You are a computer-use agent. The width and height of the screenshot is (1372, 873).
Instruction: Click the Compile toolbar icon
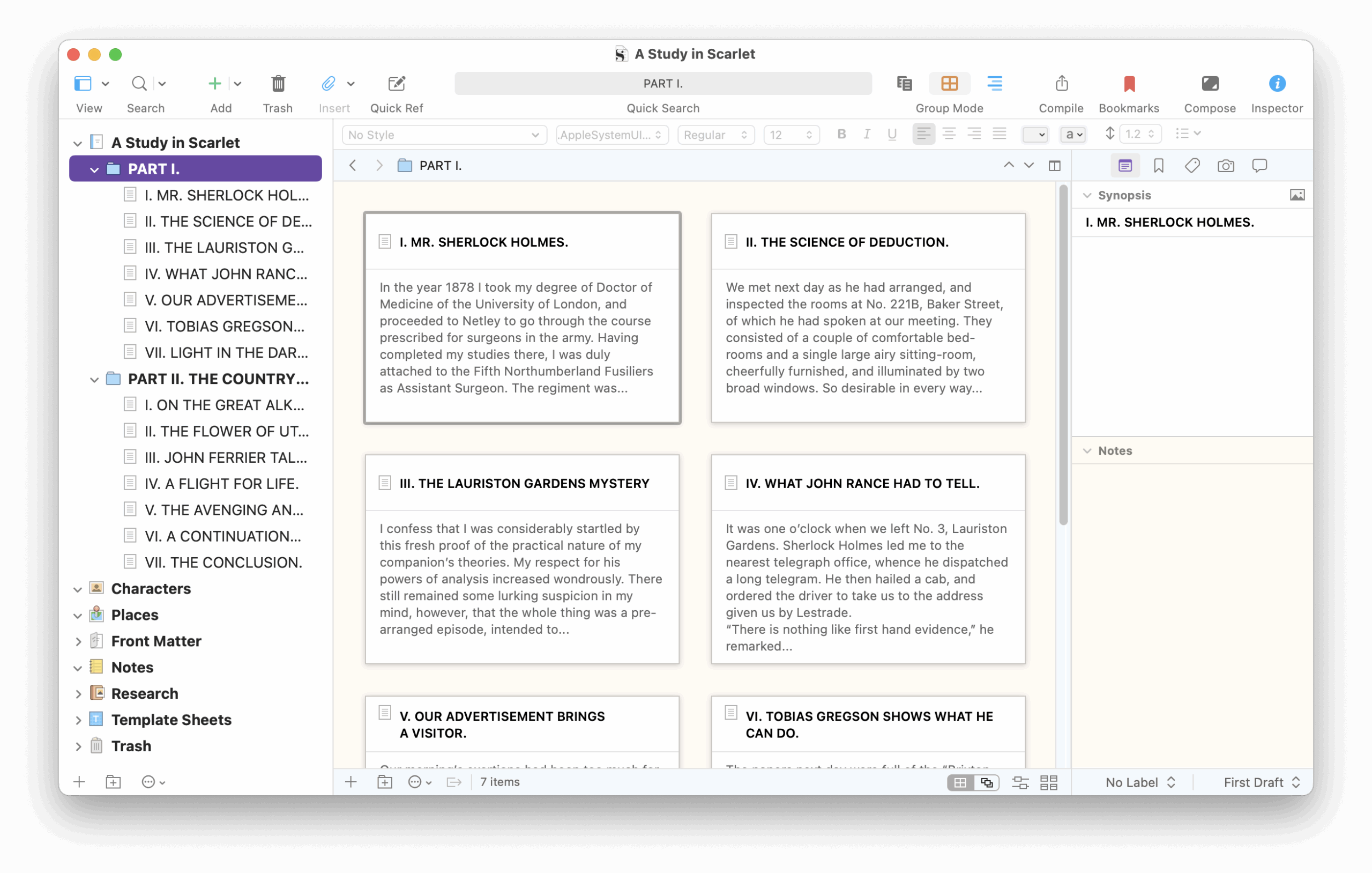tap(1061, 84)
